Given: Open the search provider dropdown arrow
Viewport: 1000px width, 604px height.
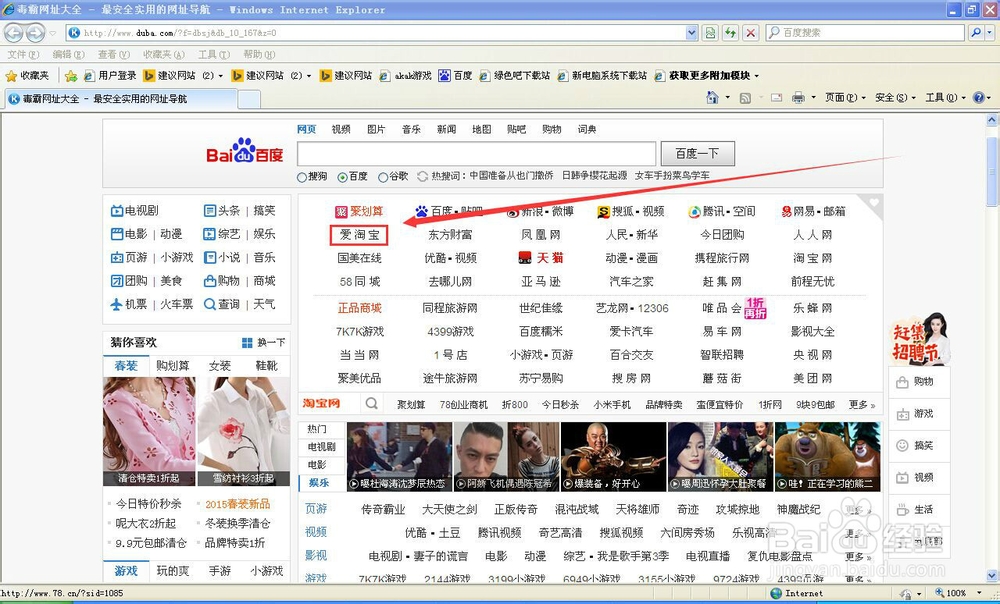Looking at the screenshot, I should (989, 32).
